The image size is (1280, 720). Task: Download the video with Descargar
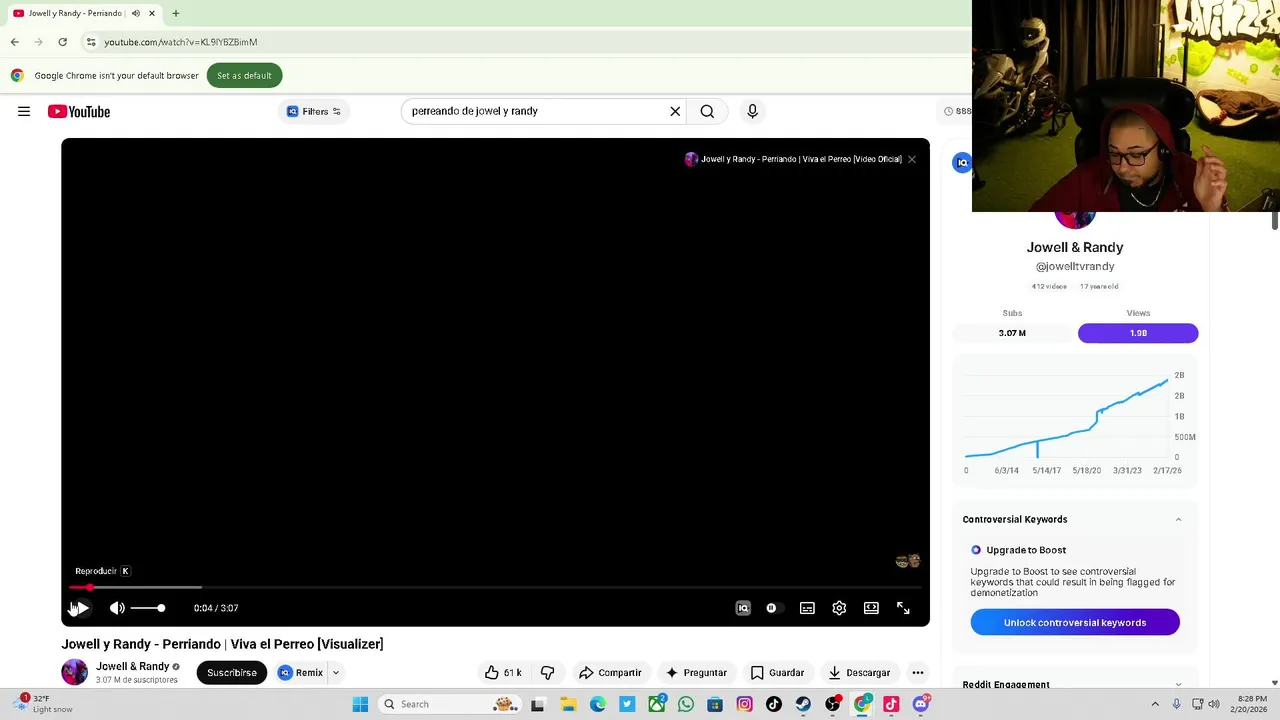point(858,673)
